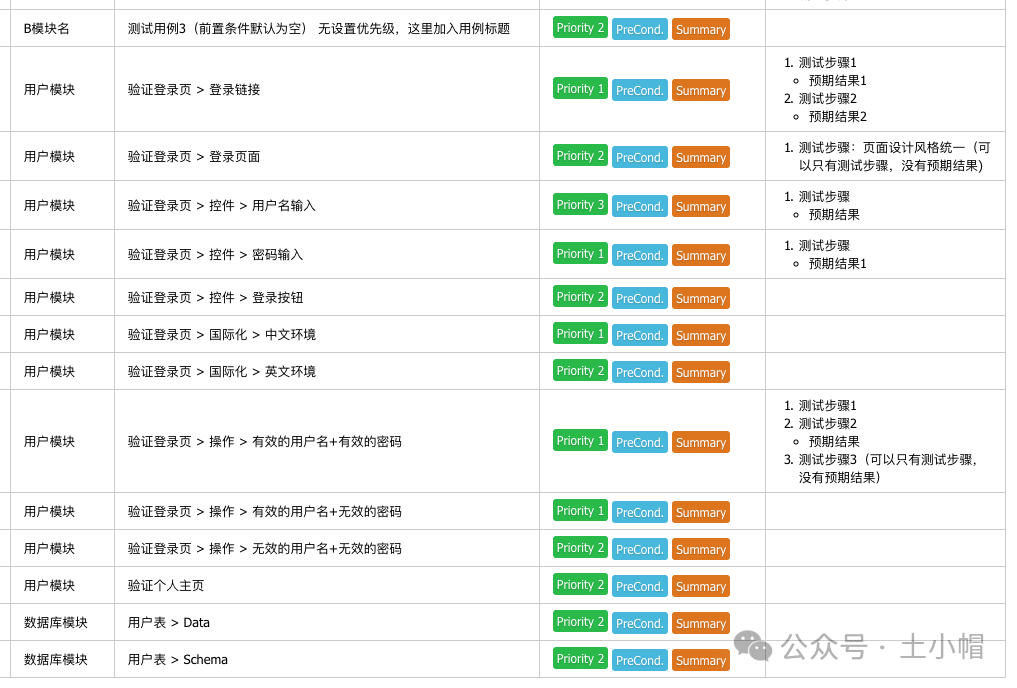Click Summary badge for 英文环境 row

coord(700,372)
